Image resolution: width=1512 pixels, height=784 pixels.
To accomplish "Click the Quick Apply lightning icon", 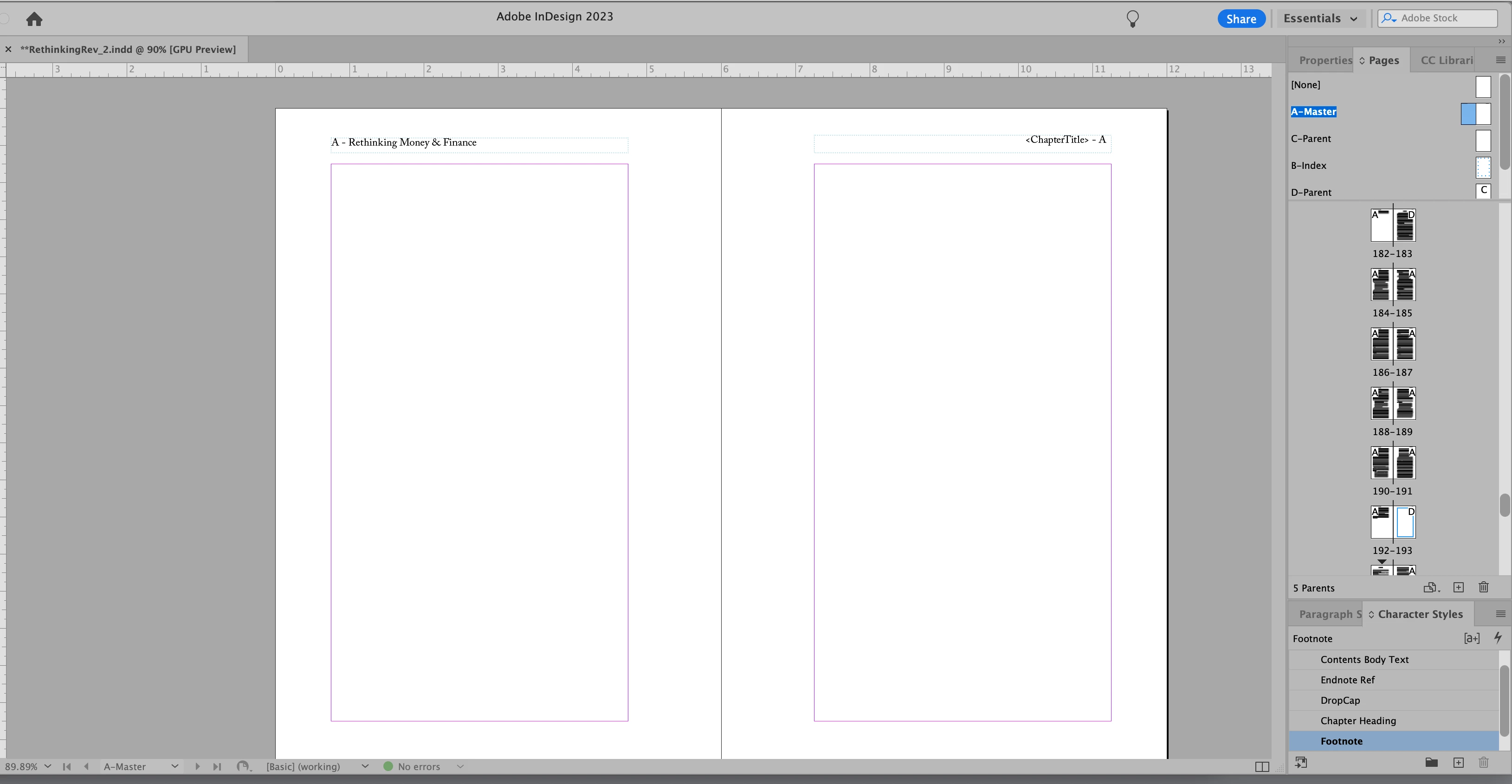I will (1497, 638).
